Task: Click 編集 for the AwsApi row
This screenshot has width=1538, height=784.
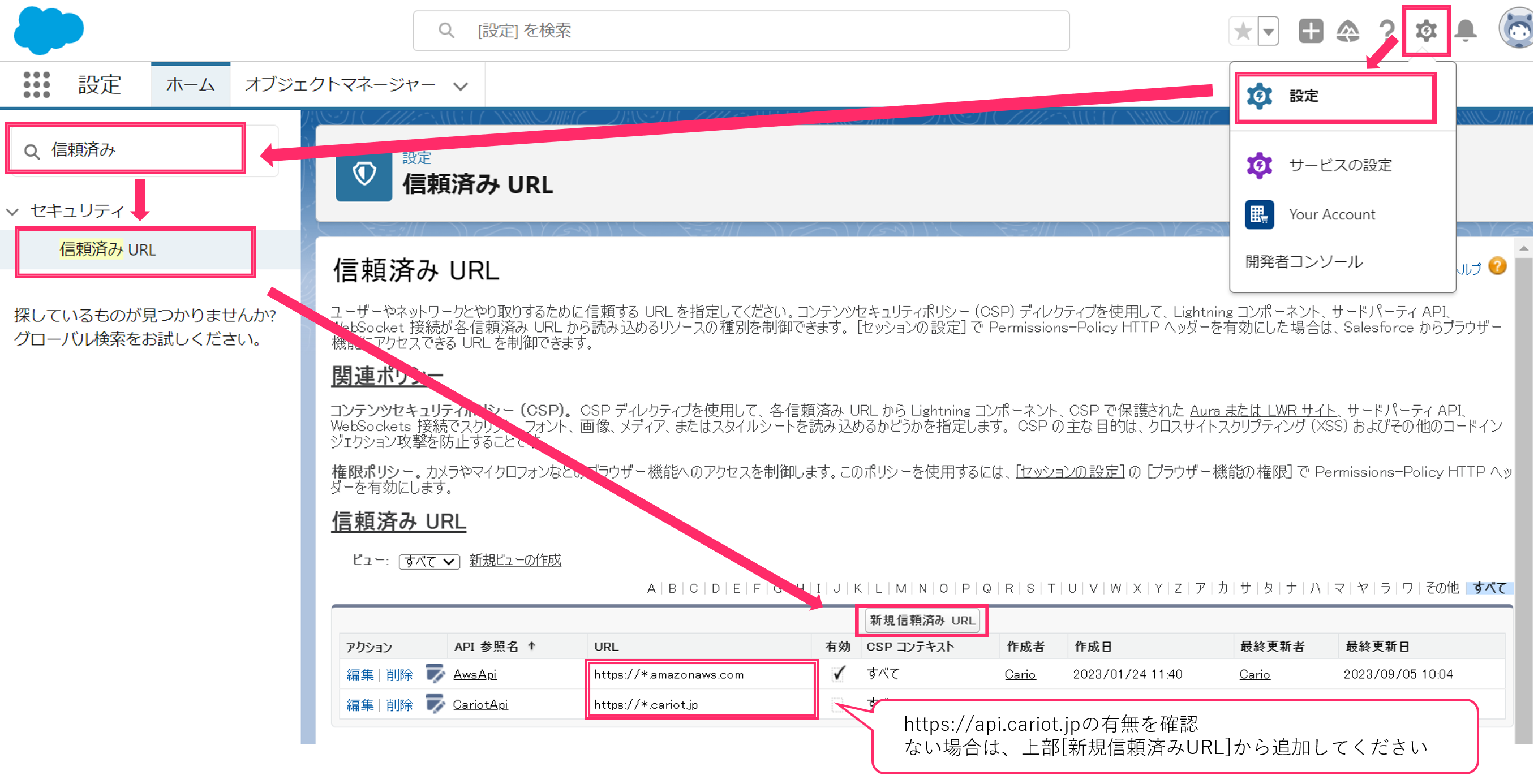Action: 360,675
